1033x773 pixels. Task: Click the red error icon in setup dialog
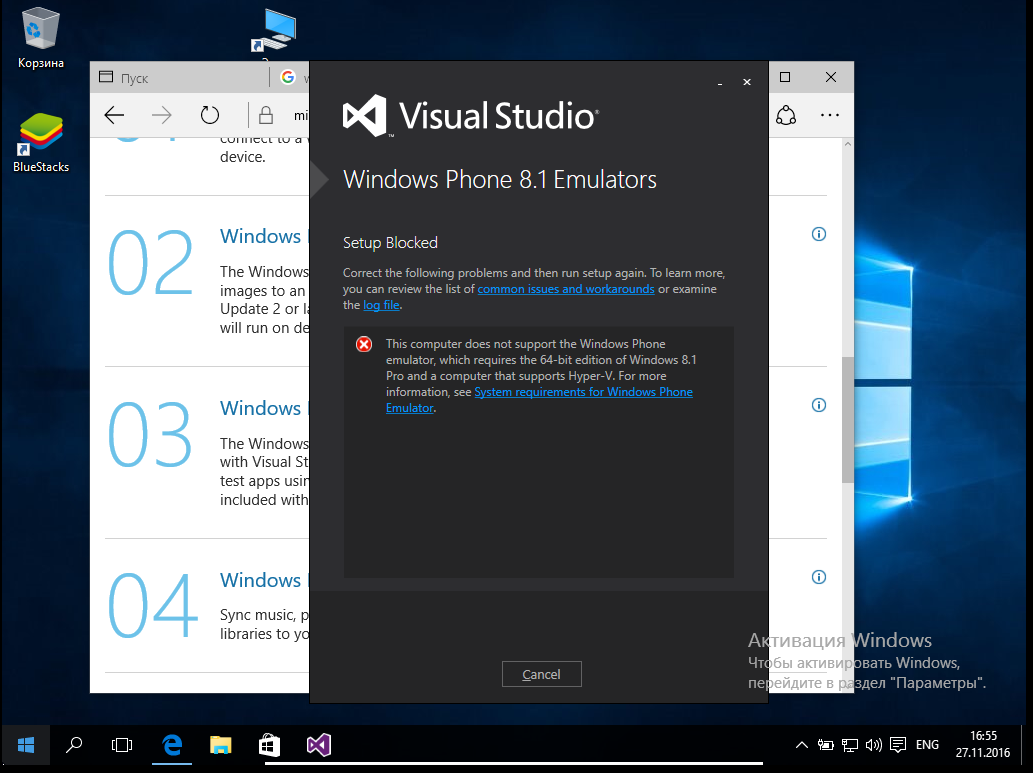tap(364, 344)
